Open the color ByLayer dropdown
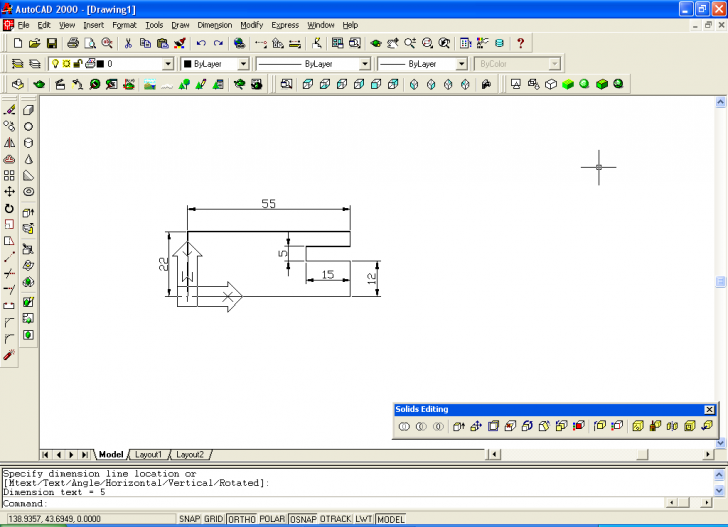This screenshot has width=728, height=527. pyautogui.click(x=243, y=64)
